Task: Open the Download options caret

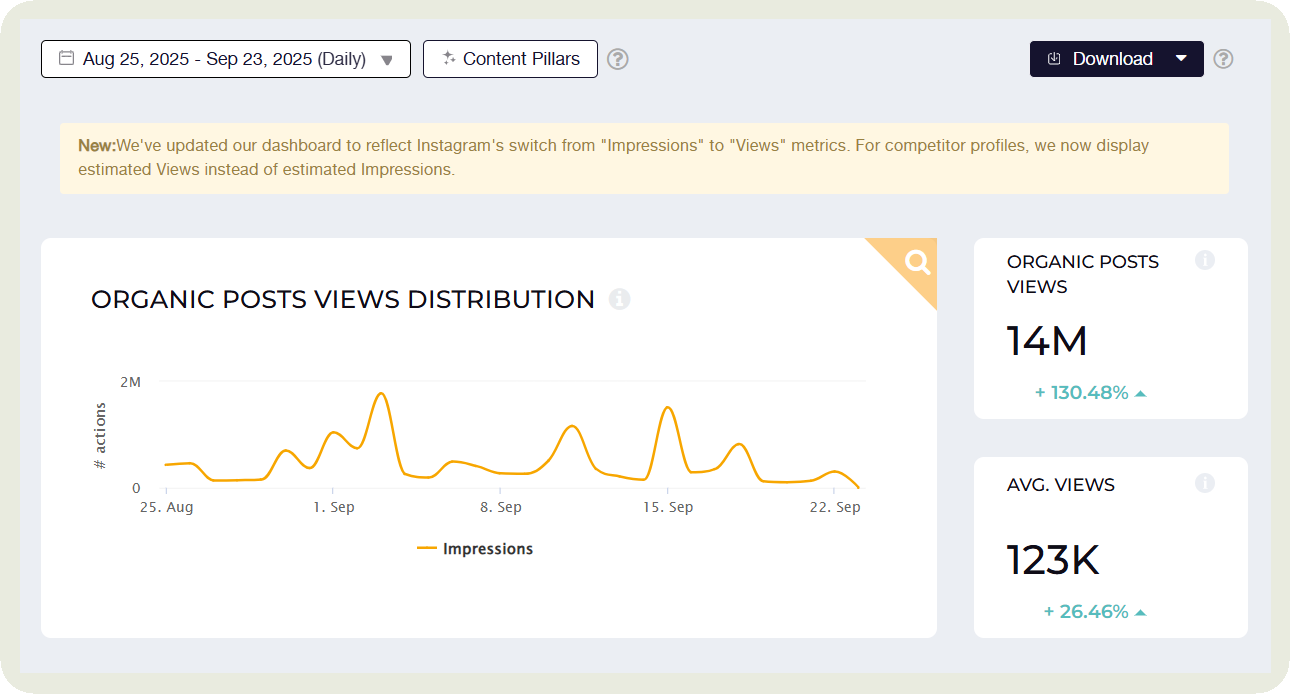Action: coord(1181,58)
